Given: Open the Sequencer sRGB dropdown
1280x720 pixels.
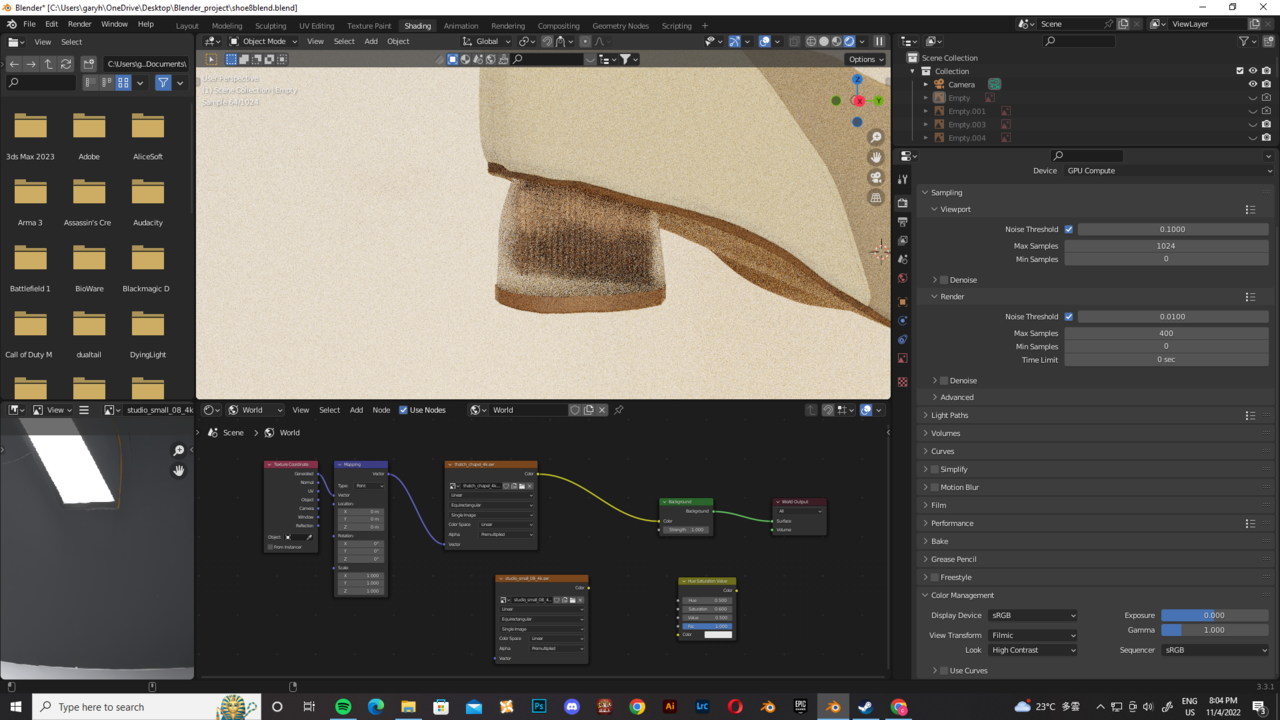Looking at the screenshot, I should click(x=1216, y=650).
